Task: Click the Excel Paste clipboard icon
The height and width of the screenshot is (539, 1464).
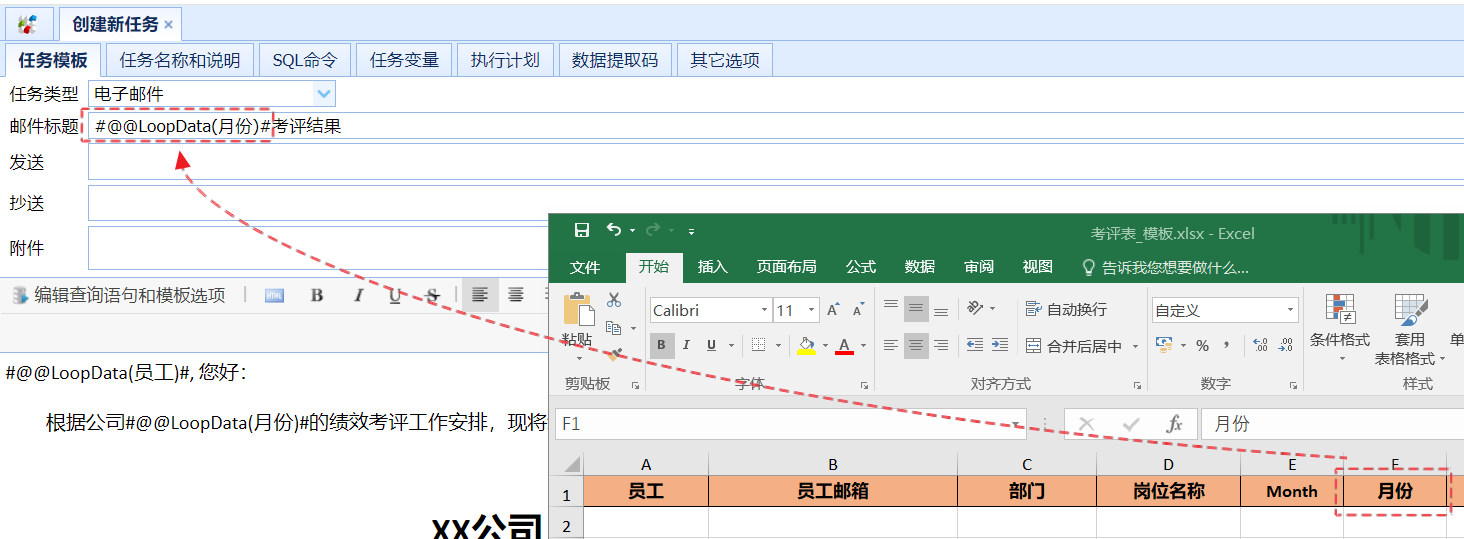Action: click(577, 311)
